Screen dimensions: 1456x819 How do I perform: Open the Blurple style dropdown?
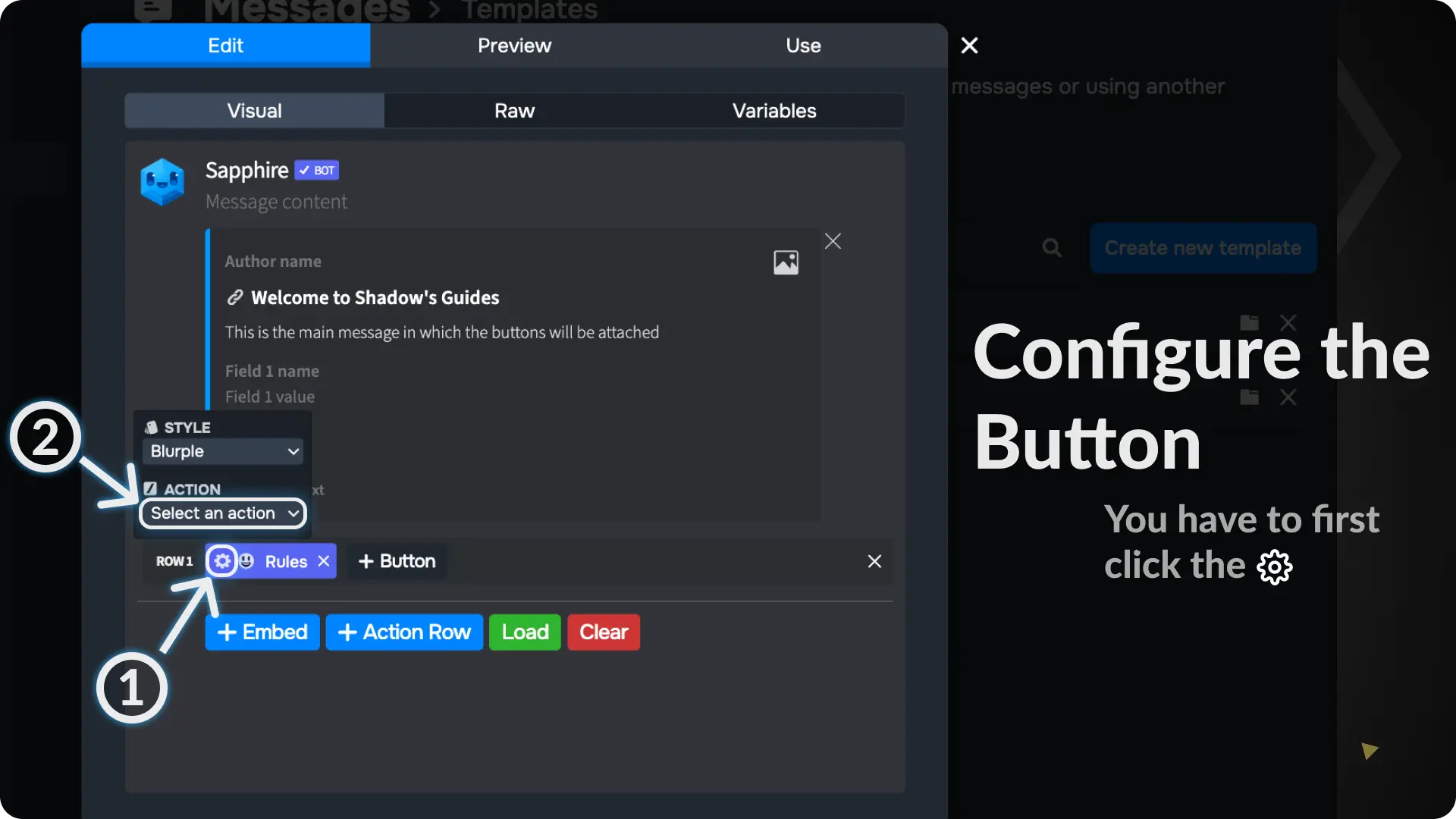coord(223,451)
